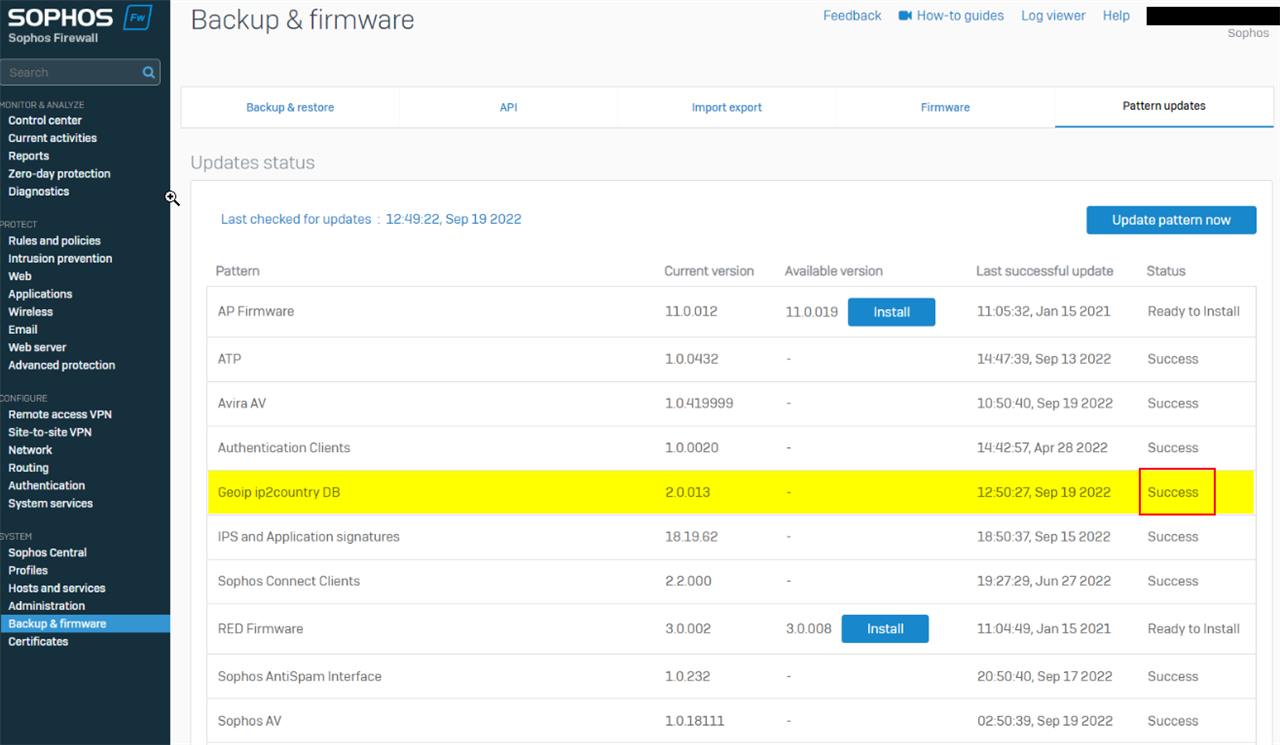Click the How-to guides video camera icon
Viewport: 1280px width, 745px height.
click(905, 16)
